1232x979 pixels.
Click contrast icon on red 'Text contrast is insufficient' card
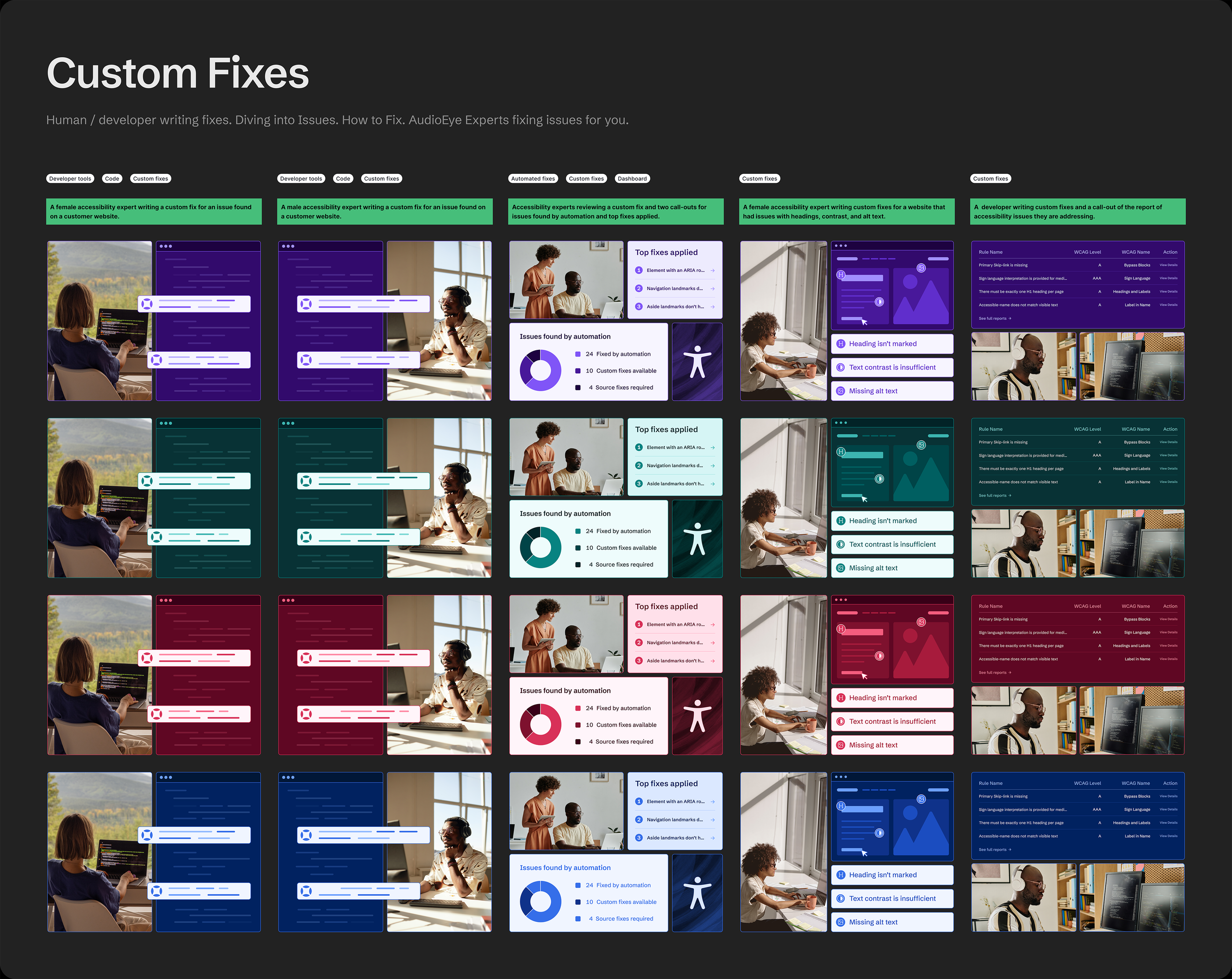click(841, 721)
